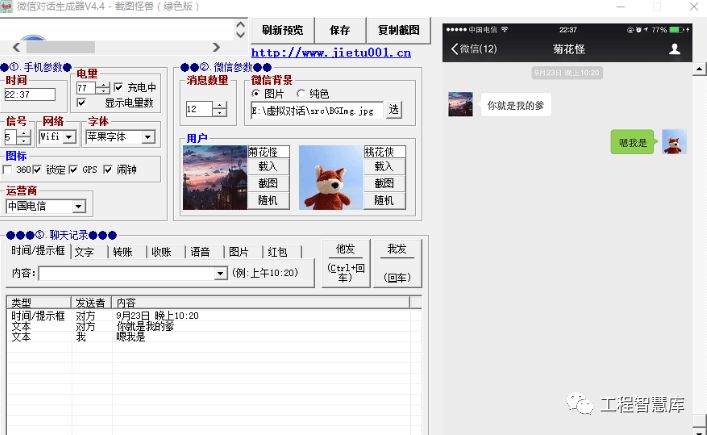Click 随机 random for 菊花怪 user
This screenshot has width=707, height=435.
point(268,200)
